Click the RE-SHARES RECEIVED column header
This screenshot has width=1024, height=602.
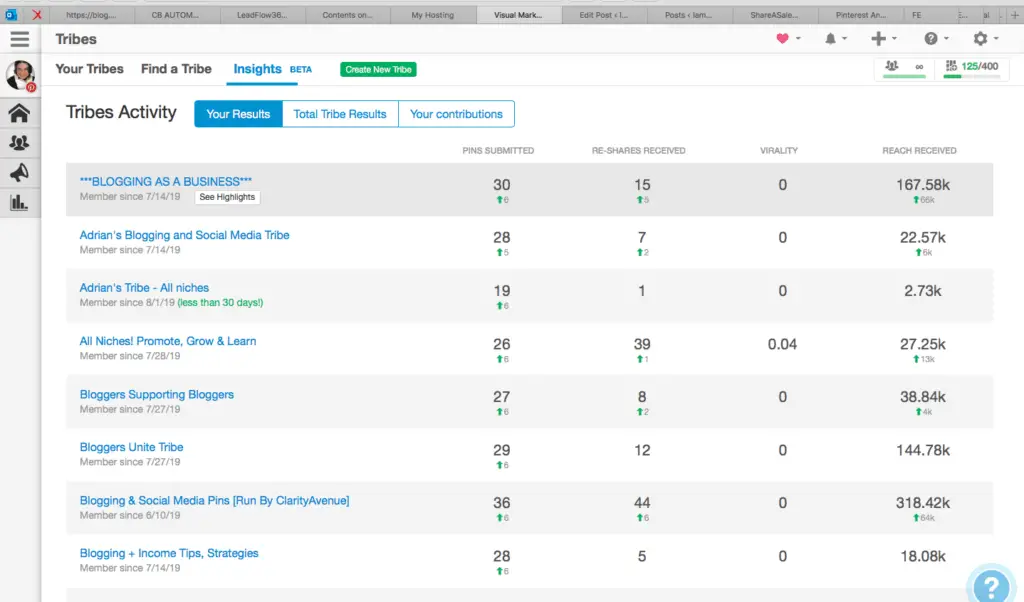coord(639,151)
